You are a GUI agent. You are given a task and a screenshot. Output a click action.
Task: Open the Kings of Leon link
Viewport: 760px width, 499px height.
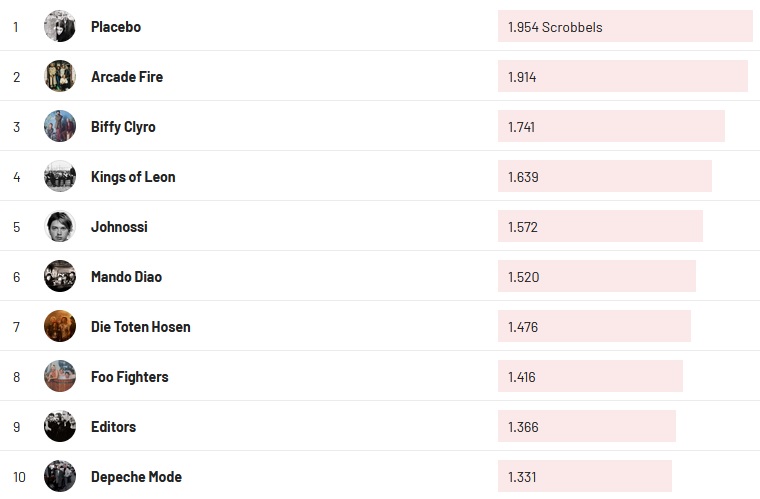(x=133, y=177)
